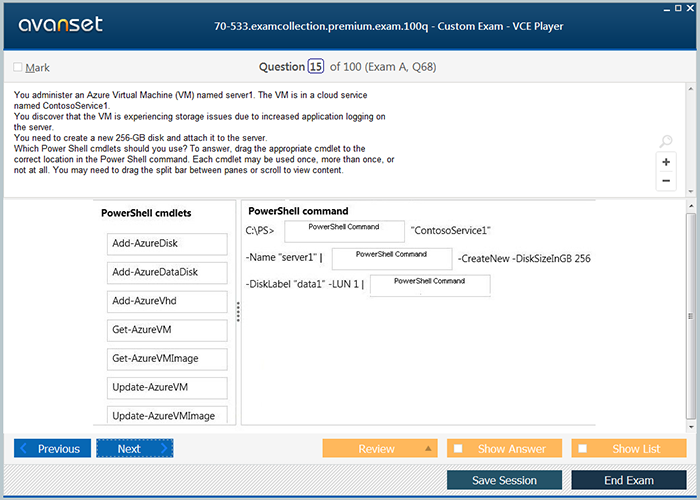Click the "PowerShell cmdlets" heading

tap(146, 213)
